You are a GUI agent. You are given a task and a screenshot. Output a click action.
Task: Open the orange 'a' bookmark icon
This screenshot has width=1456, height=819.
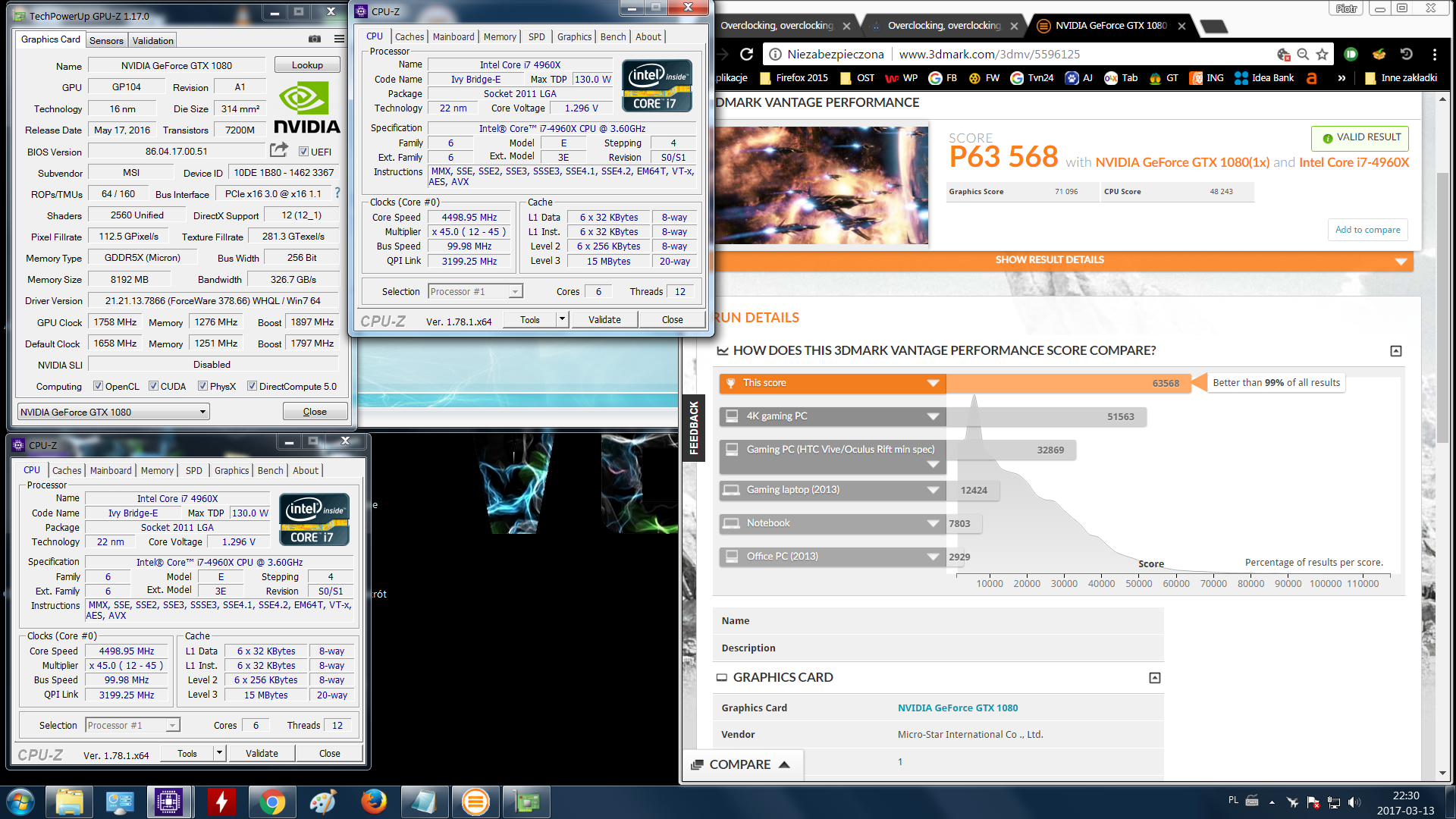pyautogui.click(x=1311, y=77)
